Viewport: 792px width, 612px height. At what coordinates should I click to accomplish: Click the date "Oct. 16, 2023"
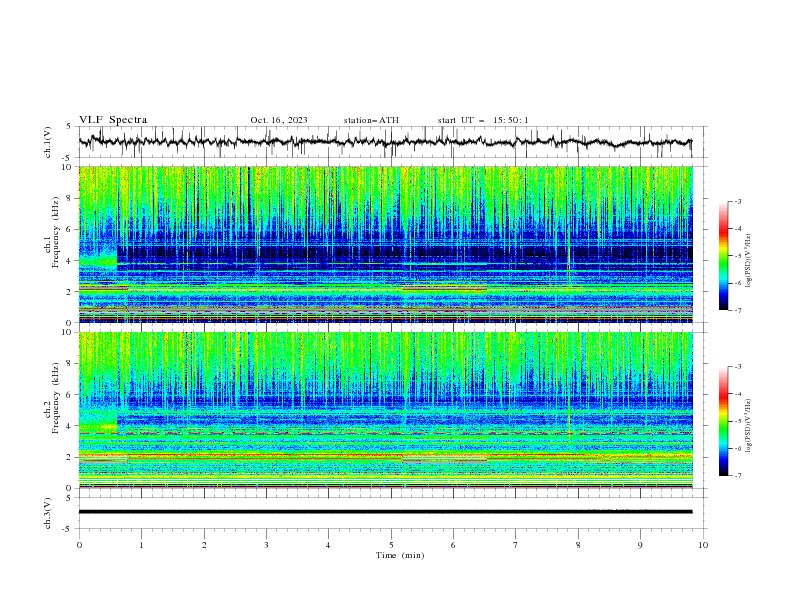click(279, 120)
